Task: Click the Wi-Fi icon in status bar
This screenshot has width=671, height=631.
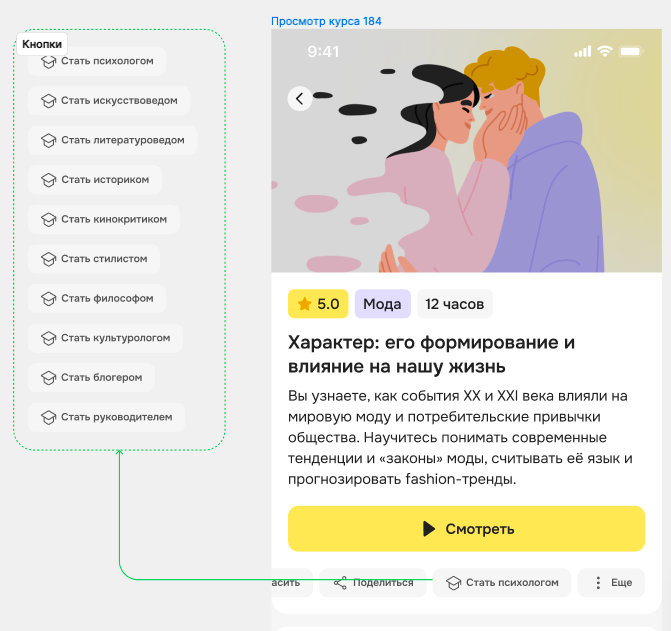Action: (605, 51)
